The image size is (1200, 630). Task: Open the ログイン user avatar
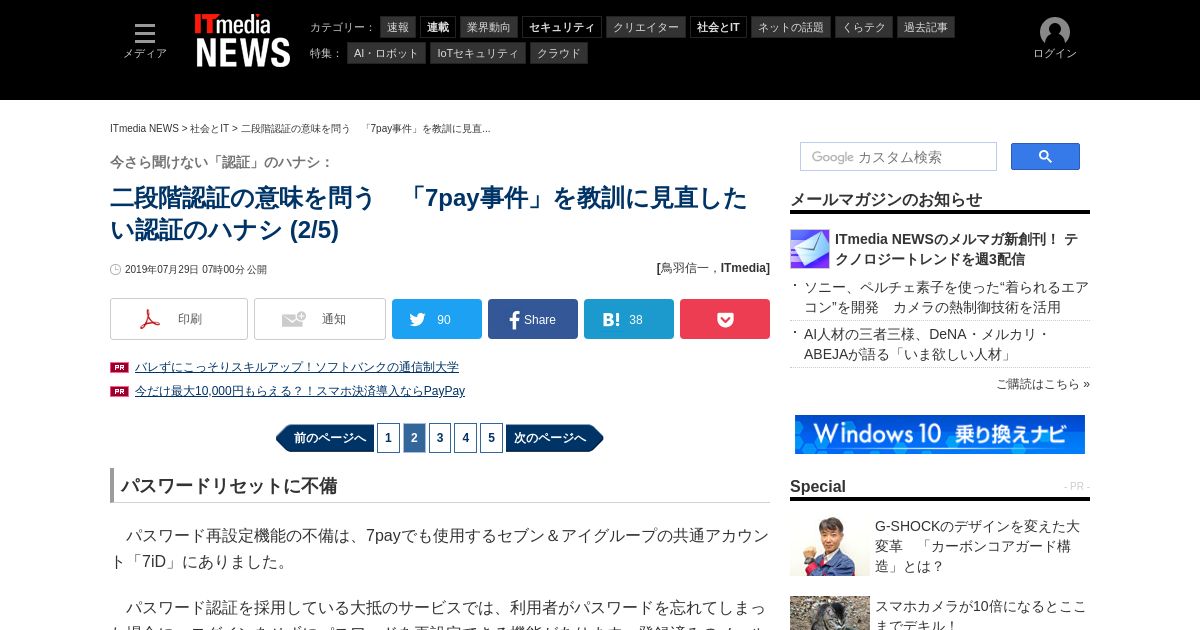pos(1055,39)
